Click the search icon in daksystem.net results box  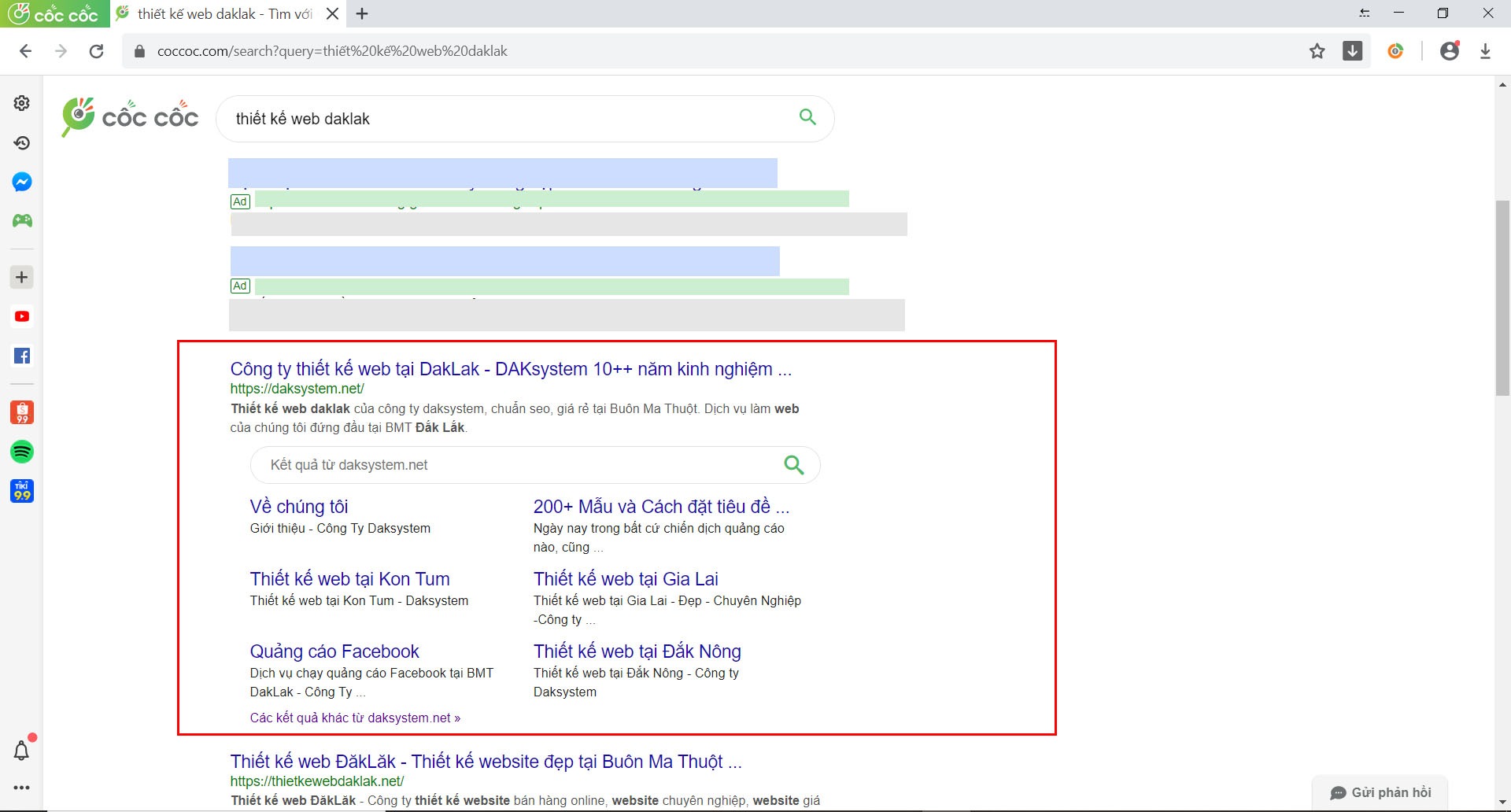[794, 465]
